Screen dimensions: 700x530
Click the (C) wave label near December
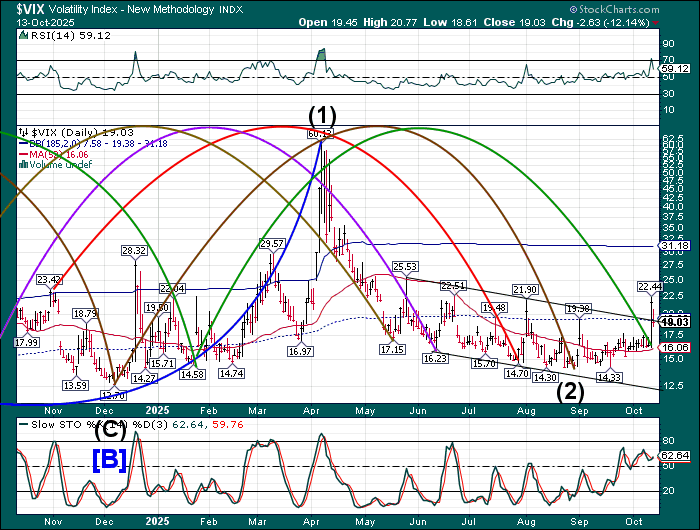(x=109, y=433)
